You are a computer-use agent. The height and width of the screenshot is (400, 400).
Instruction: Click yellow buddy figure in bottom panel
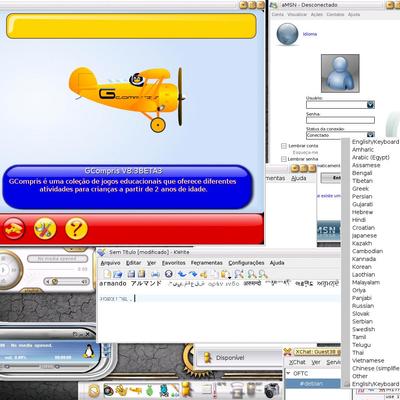(x=187, y=390)
